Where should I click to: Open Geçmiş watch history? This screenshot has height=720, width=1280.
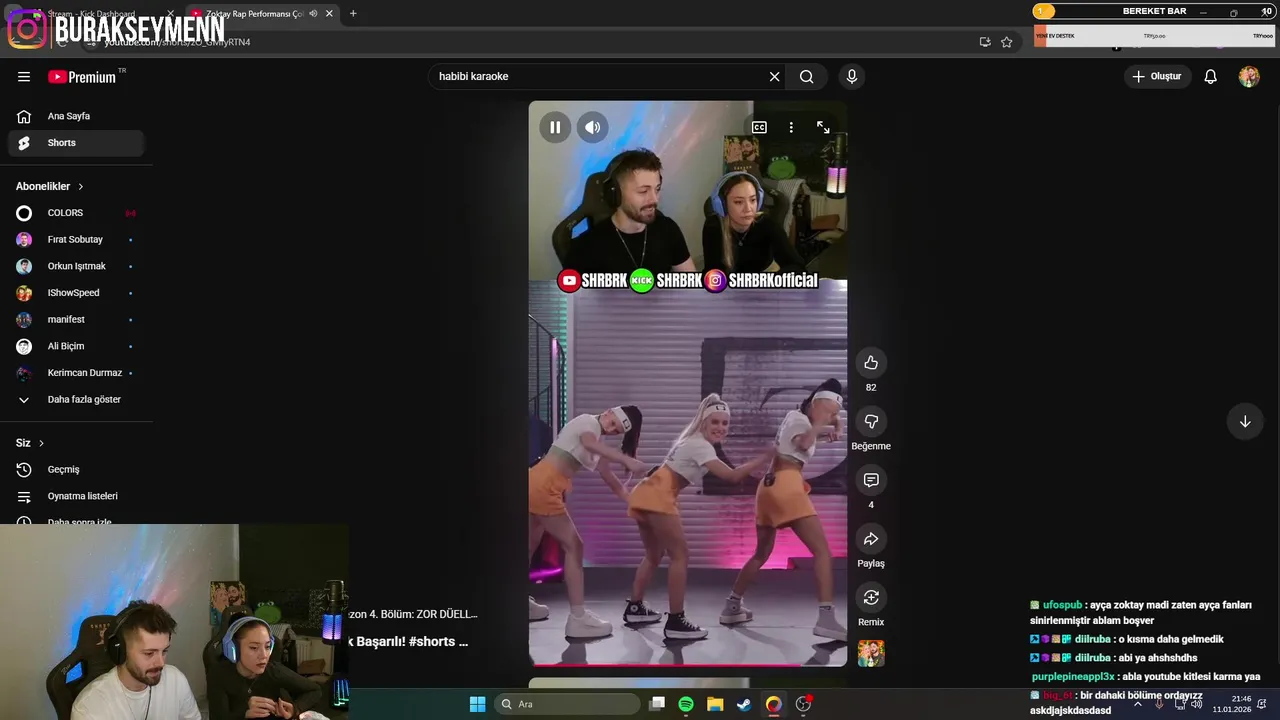[x=76, y=469]
